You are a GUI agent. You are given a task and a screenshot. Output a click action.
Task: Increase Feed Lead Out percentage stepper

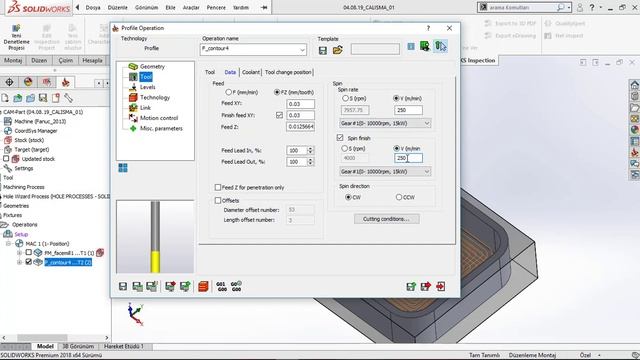point(310,160)
